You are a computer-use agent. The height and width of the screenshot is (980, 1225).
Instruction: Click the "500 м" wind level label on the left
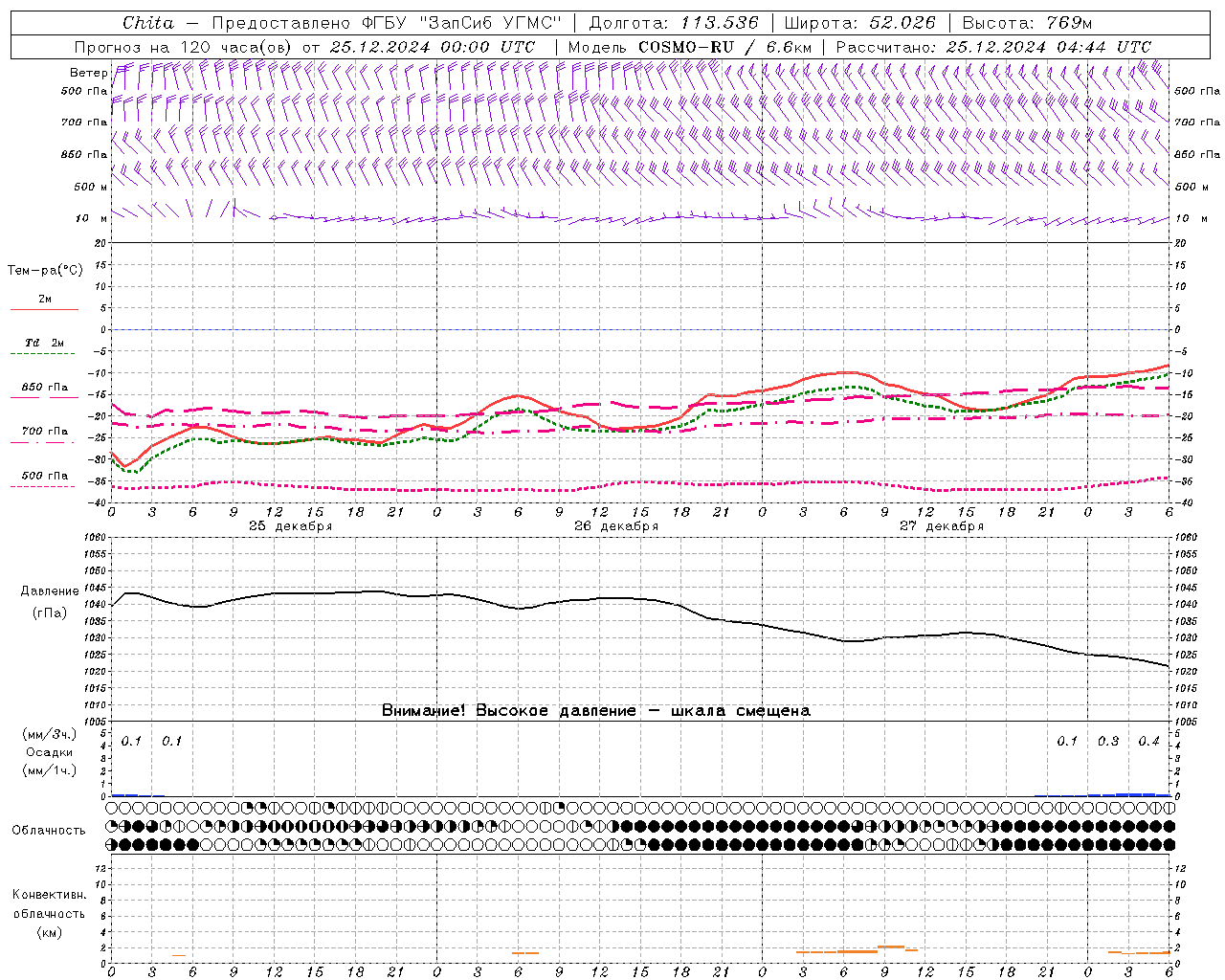pyautogui.click(x=91, y=187)
